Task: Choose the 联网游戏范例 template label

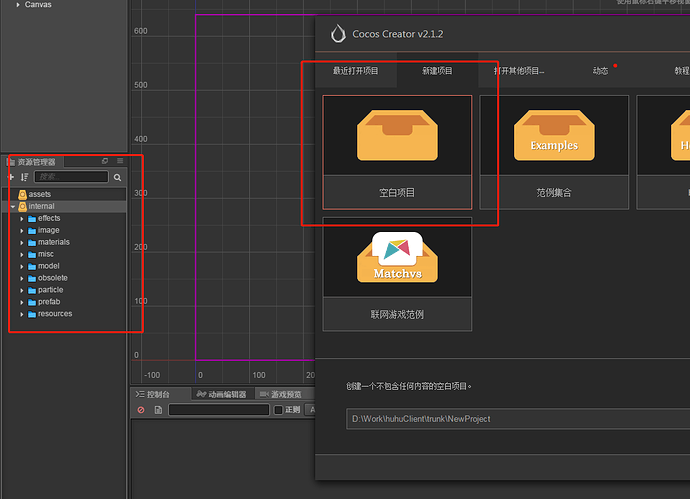Action: (x=397, y=314)
